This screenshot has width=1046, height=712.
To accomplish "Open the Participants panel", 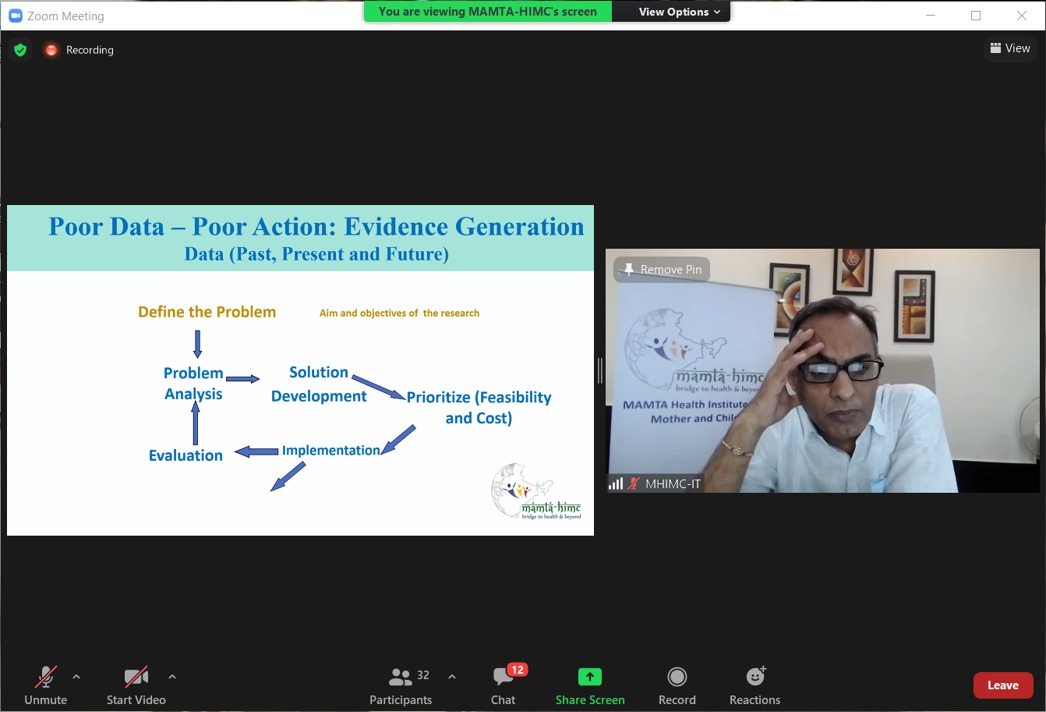I will point(401,686).
